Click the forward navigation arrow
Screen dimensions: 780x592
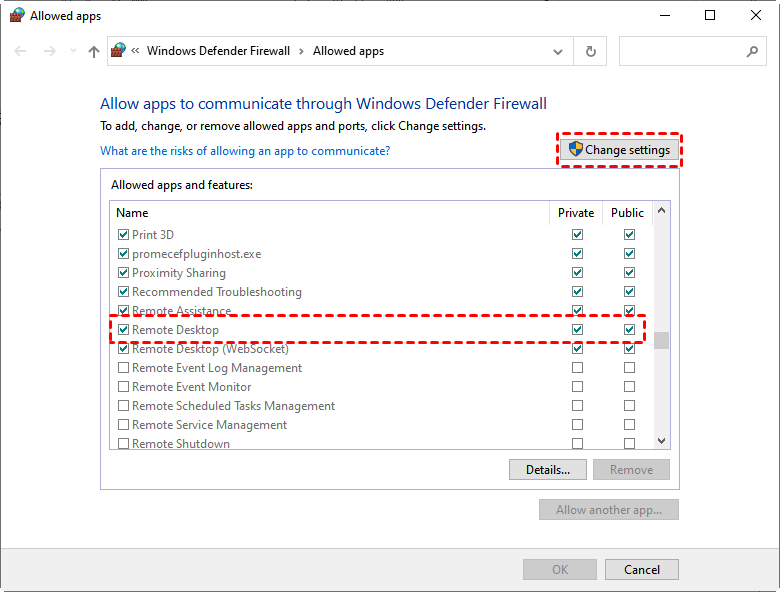click(x=49, y=51)
